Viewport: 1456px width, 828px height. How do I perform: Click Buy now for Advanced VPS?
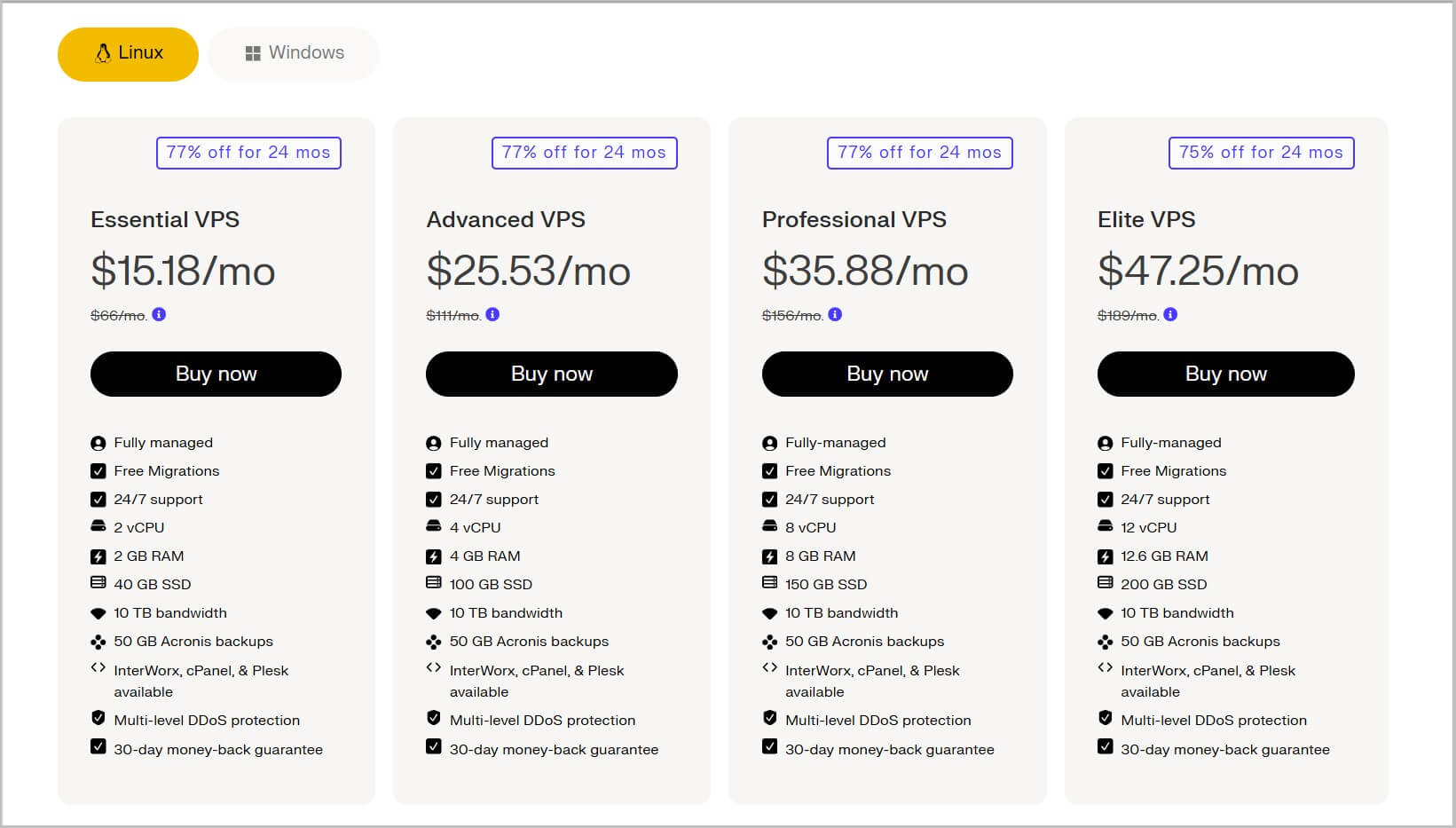[551, 374]
